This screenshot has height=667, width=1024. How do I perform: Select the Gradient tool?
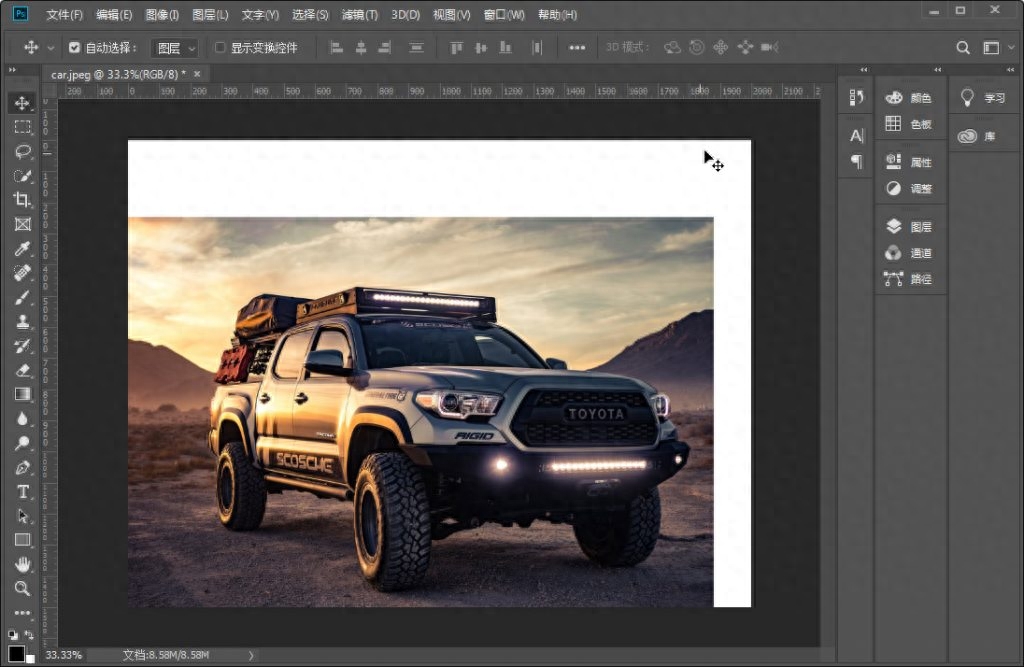tap(22, 394)
